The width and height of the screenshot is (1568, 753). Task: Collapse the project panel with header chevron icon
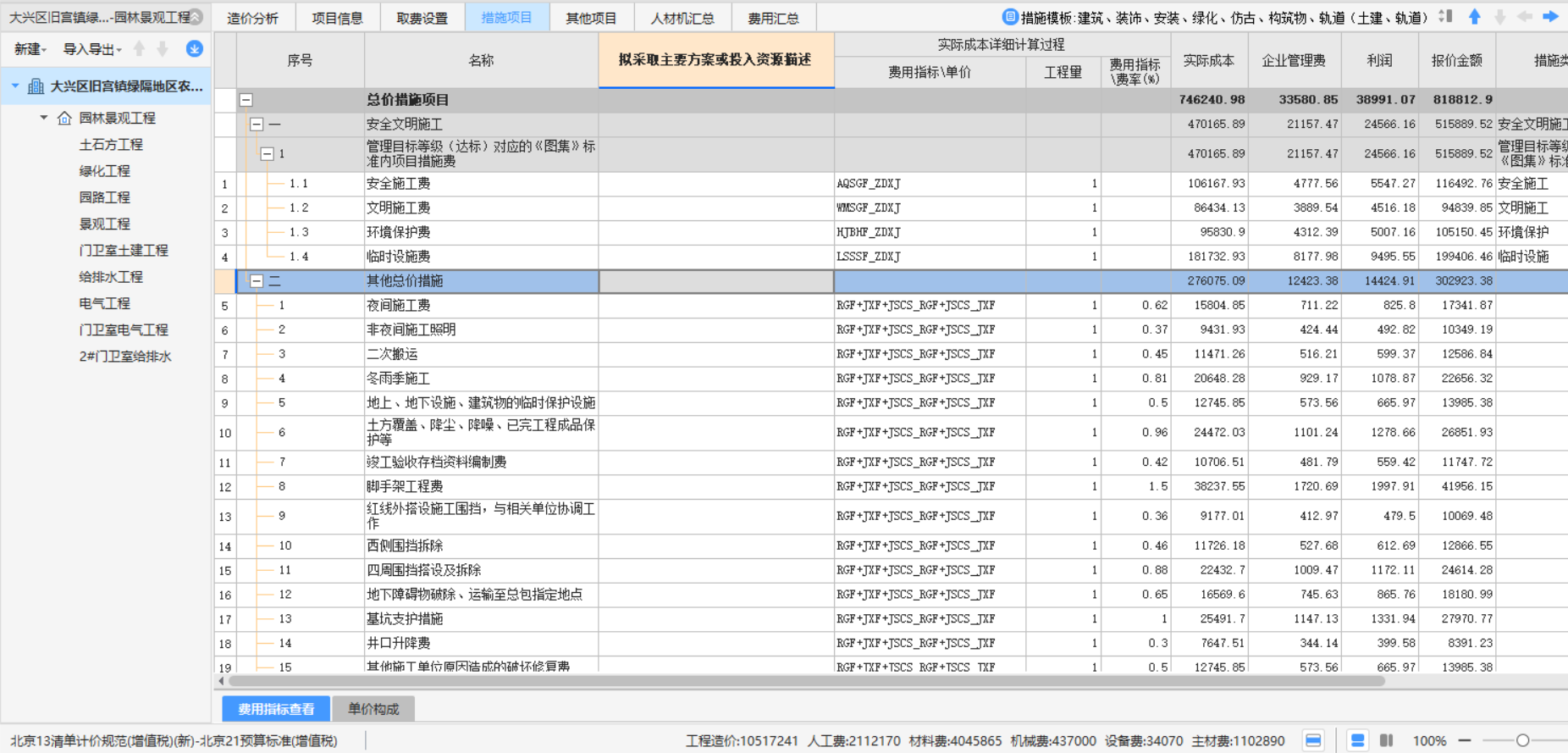196,17
